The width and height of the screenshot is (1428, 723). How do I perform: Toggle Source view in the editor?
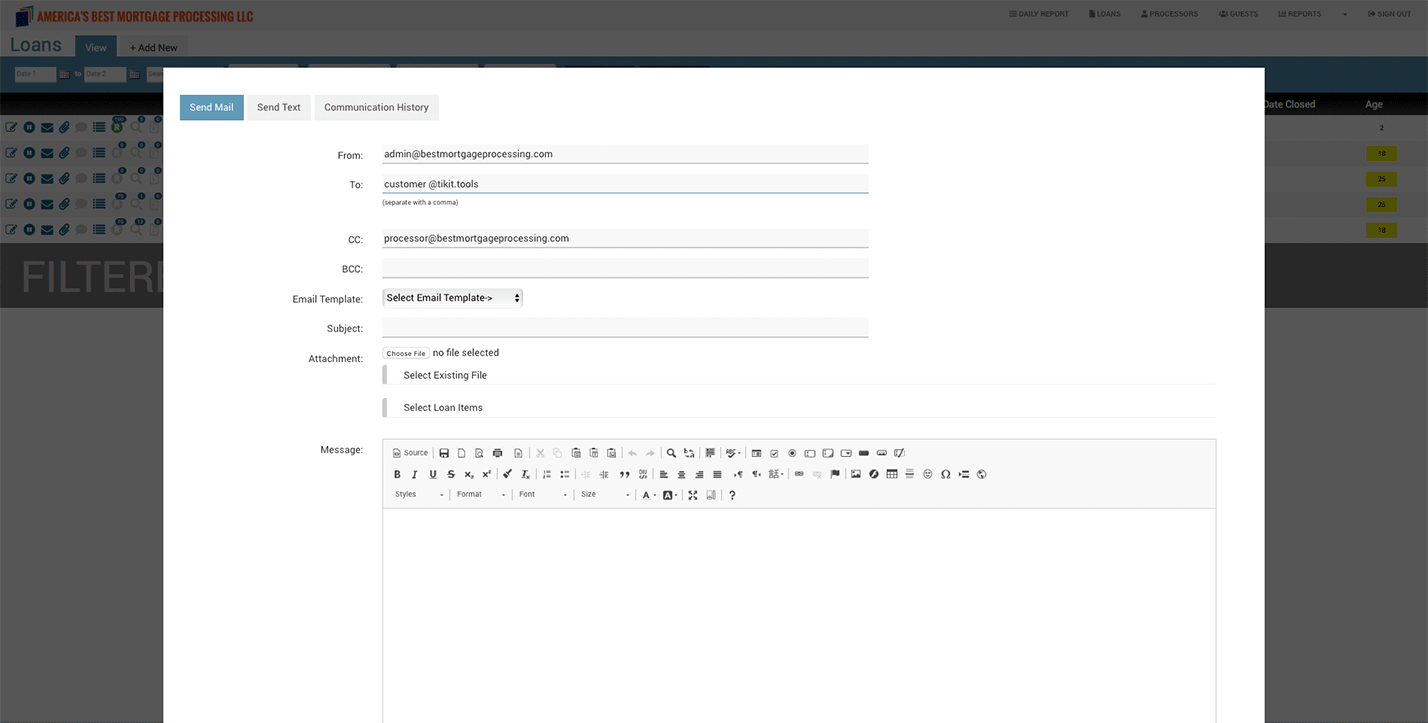pyautogui.click(x=410, y=453)
